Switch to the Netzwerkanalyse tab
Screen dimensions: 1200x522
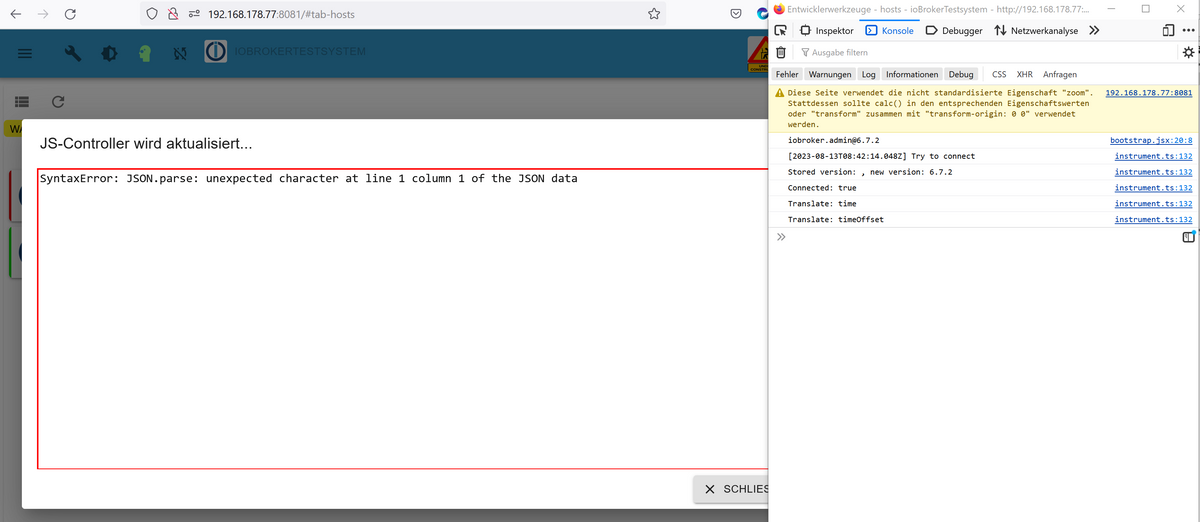pos(1035,30)
